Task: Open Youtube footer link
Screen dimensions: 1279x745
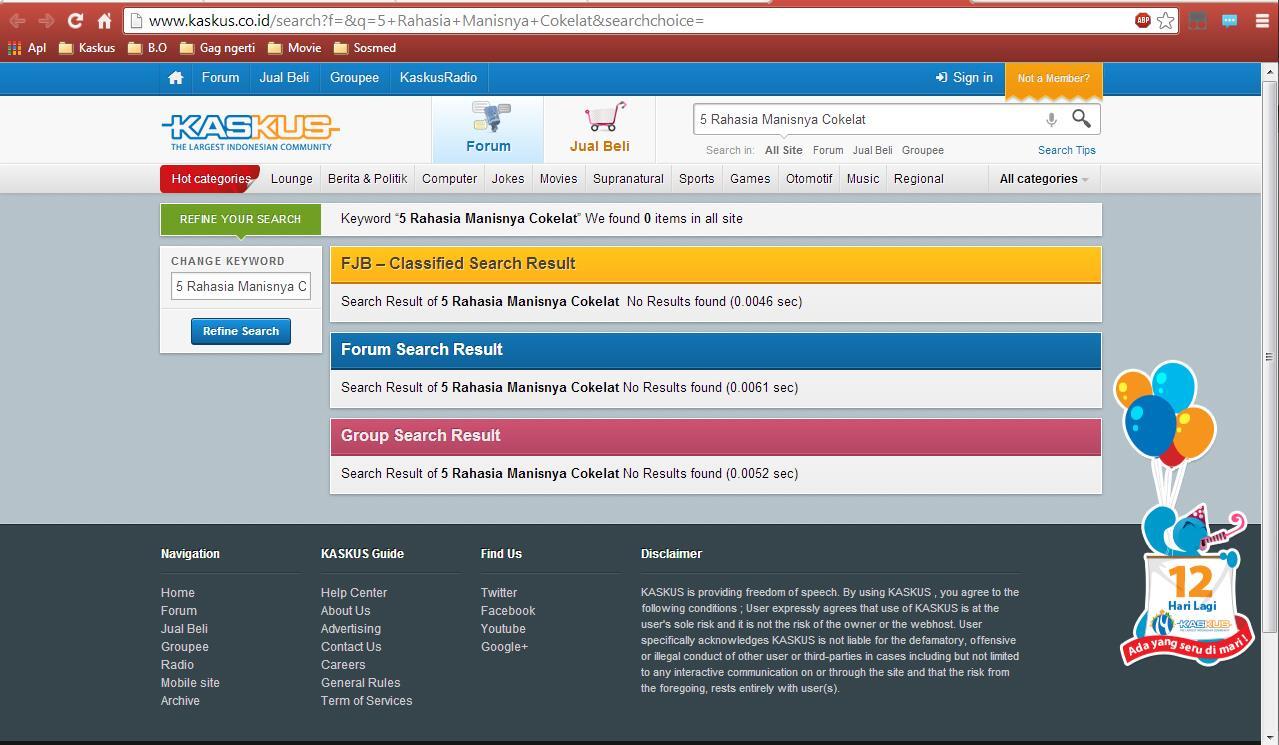Action: point(503,629)
